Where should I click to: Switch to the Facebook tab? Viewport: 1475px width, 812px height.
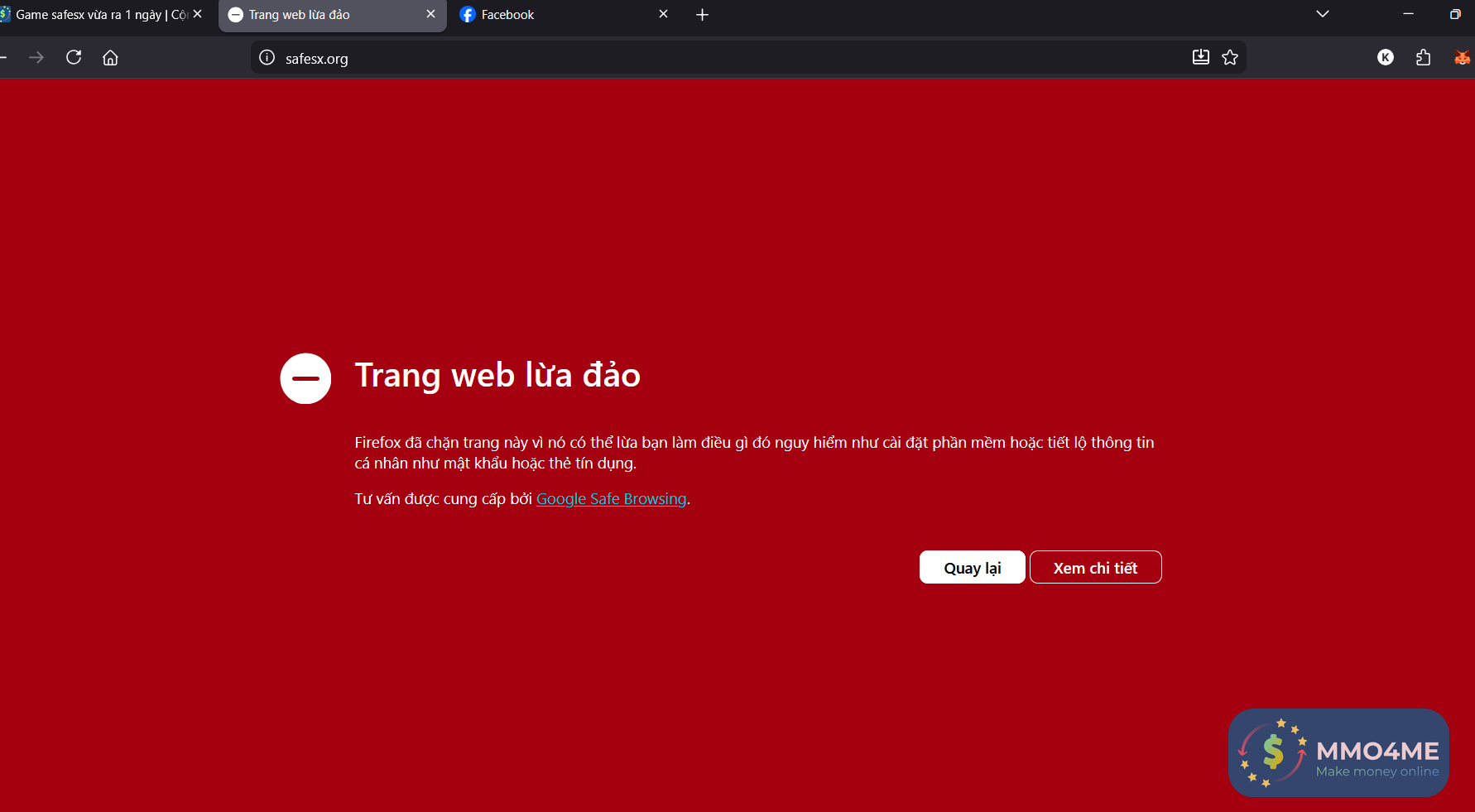pyautogui.click(x=565, y=15)
